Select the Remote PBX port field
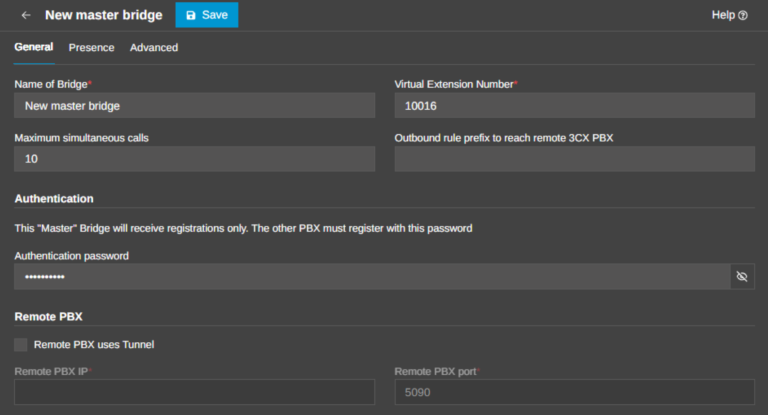The width and height of the screenshot is (768, 415). (575, 392)
